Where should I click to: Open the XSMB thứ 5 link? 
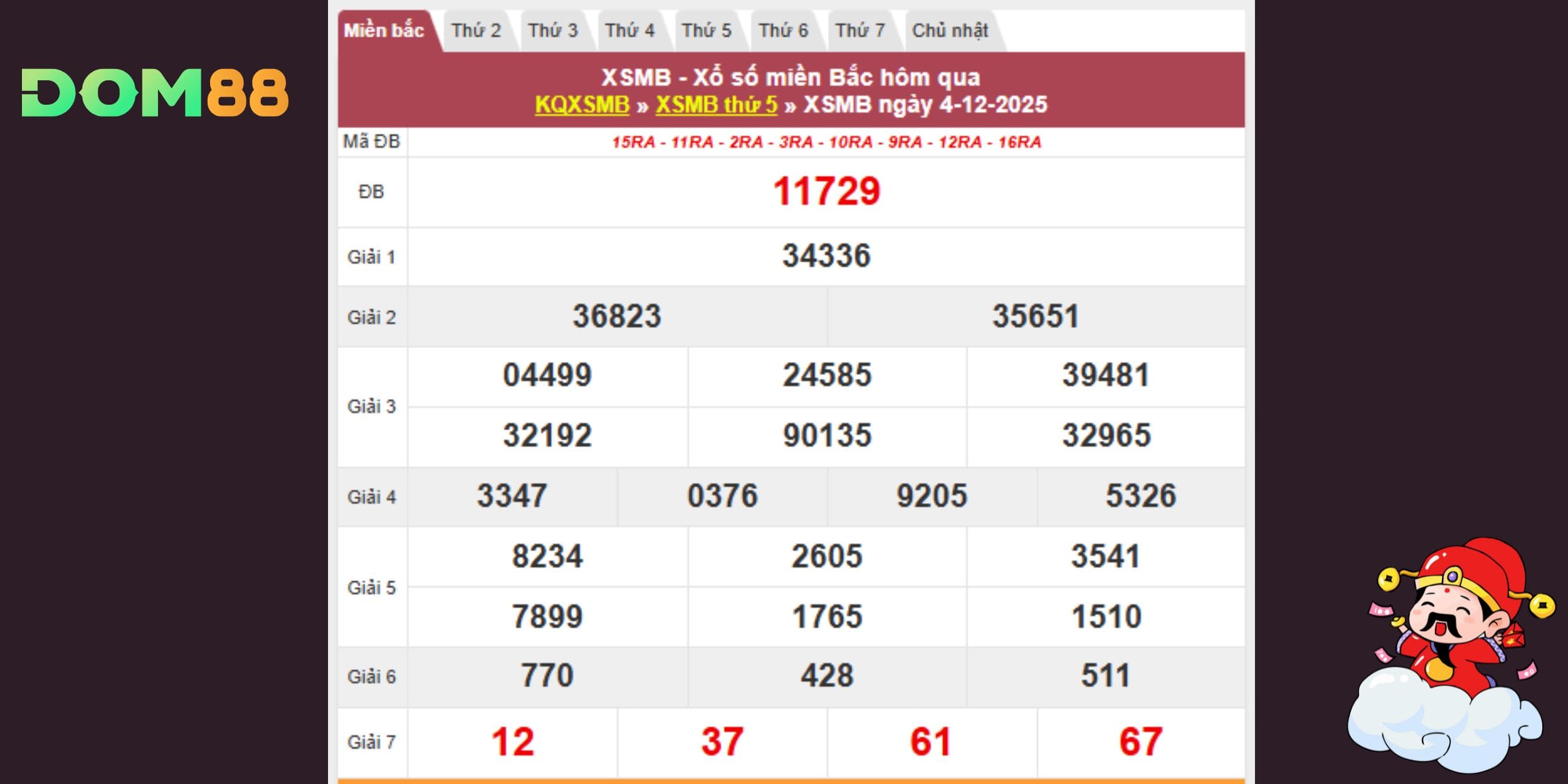point(716,105)
